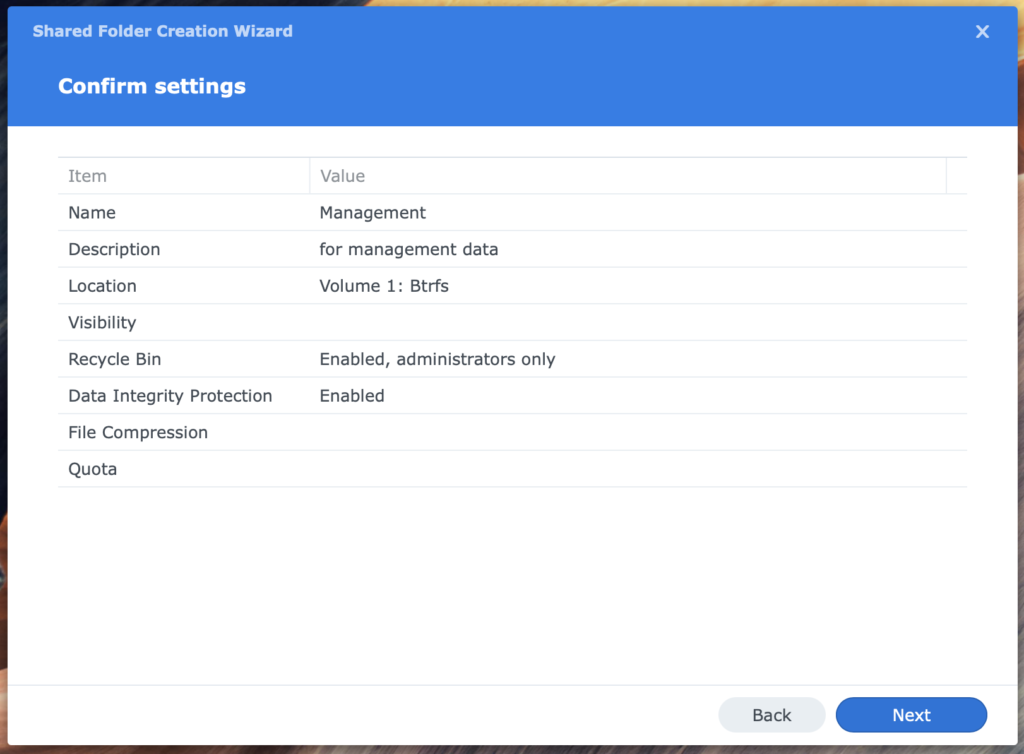This screenshot has height=754, width=1024.
Task: Close the Shared Folder Creation Wizard
Action: click(x=982, y=31)
